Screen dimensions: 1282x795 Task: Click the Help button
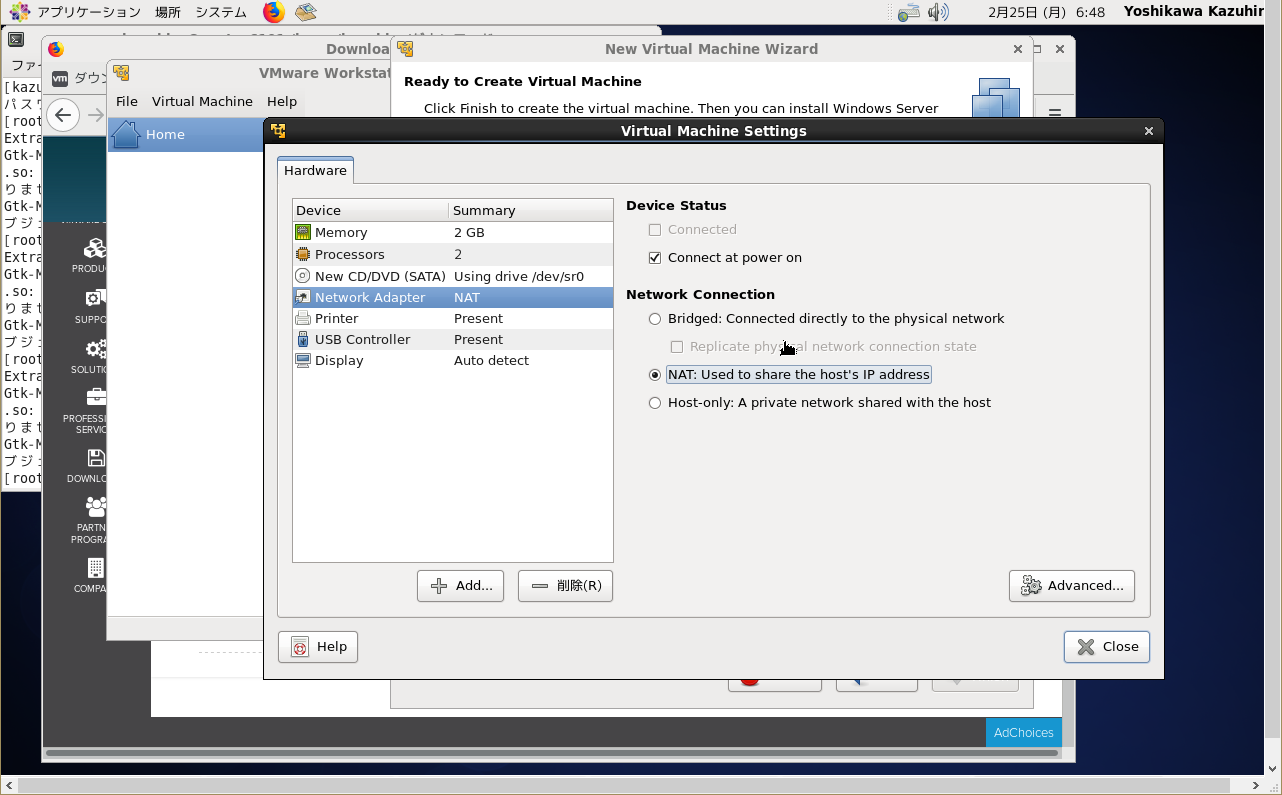[x=318, y=647]
